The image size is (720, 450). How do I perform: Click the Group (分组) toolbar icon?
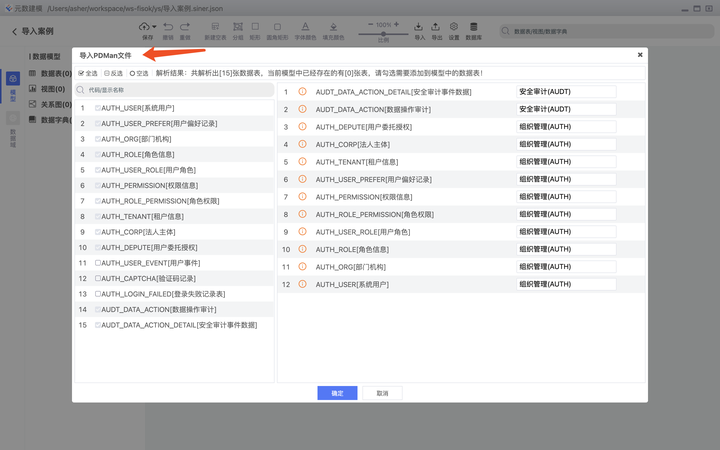(x=238, y=27)
